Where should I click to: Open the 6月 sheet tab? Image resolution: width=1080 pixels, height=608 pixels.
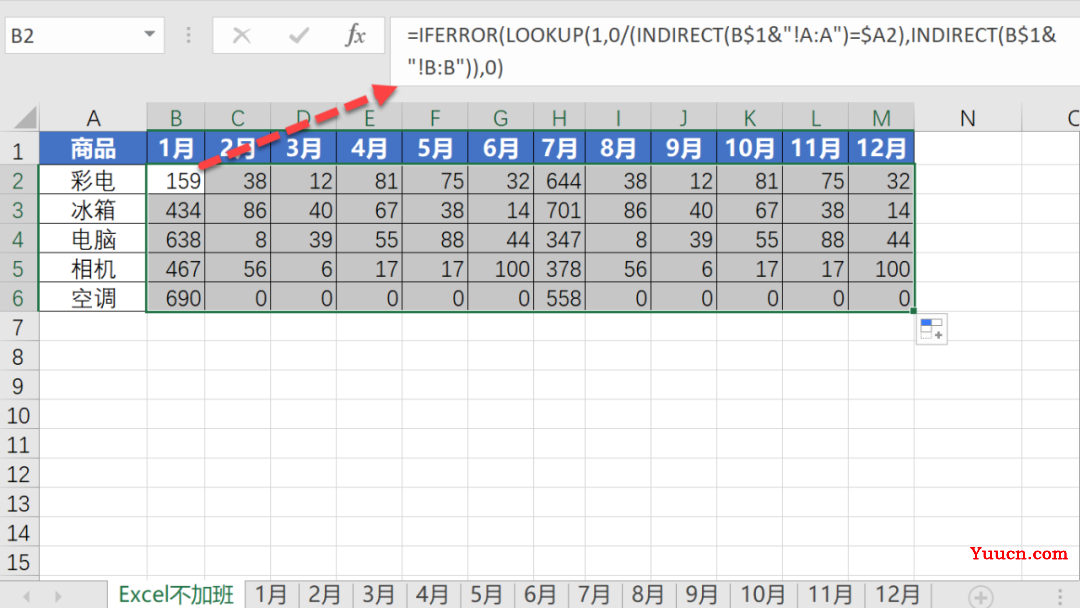click(539, 594)
